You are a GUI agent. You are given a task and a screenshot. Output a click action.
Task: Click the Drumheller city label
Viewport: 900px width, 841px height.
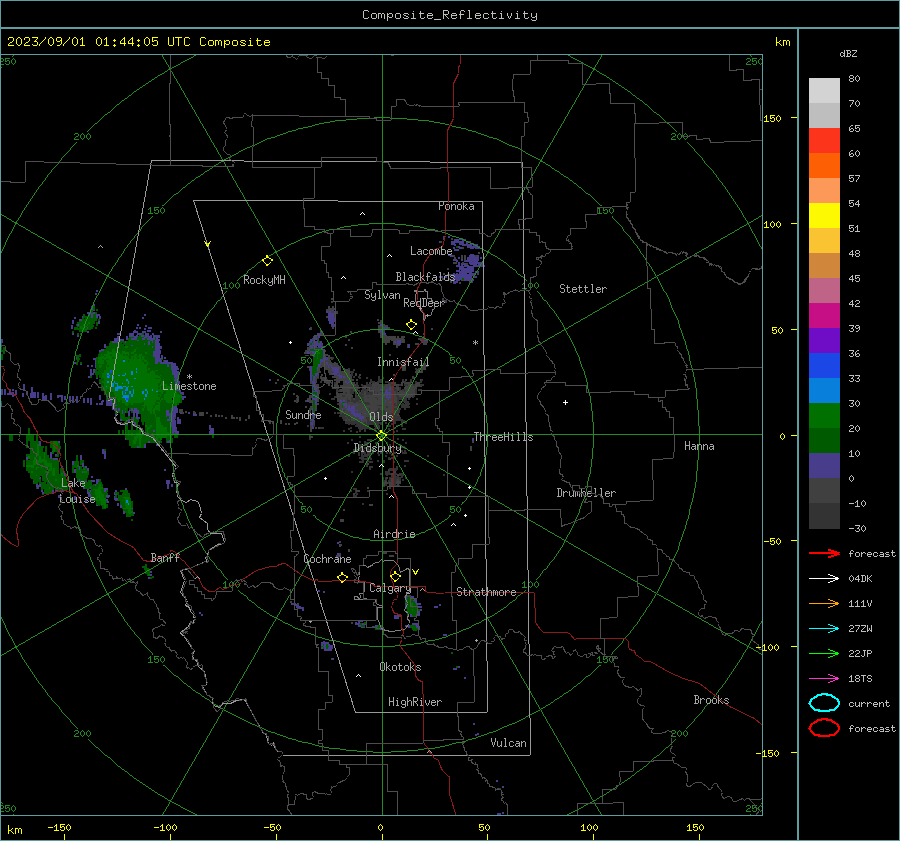click(x=586, y=493)
